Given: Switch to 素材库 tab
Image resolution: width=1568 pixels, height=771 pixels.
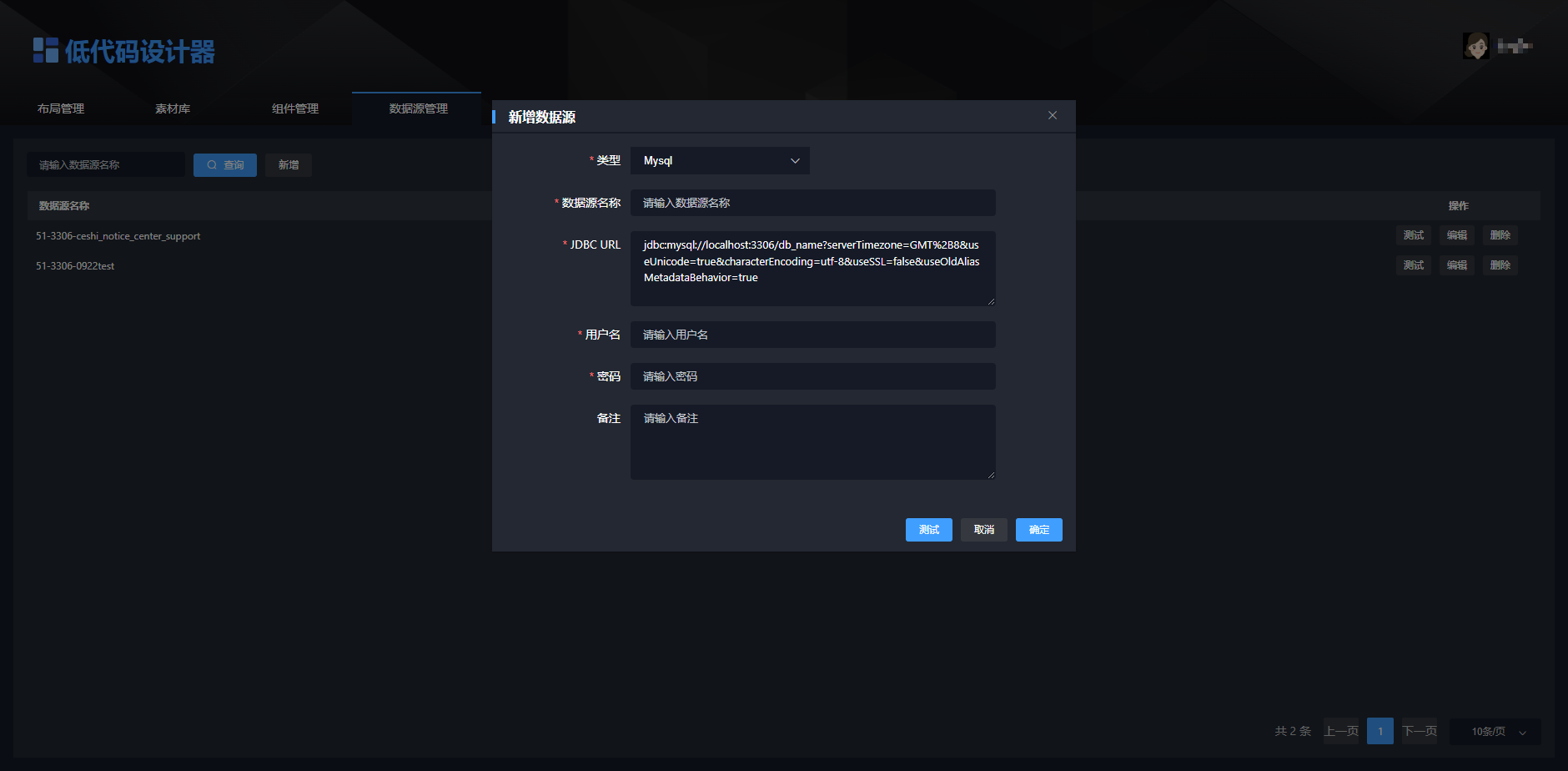Looking at the screenshot, I should coord(173,108).
